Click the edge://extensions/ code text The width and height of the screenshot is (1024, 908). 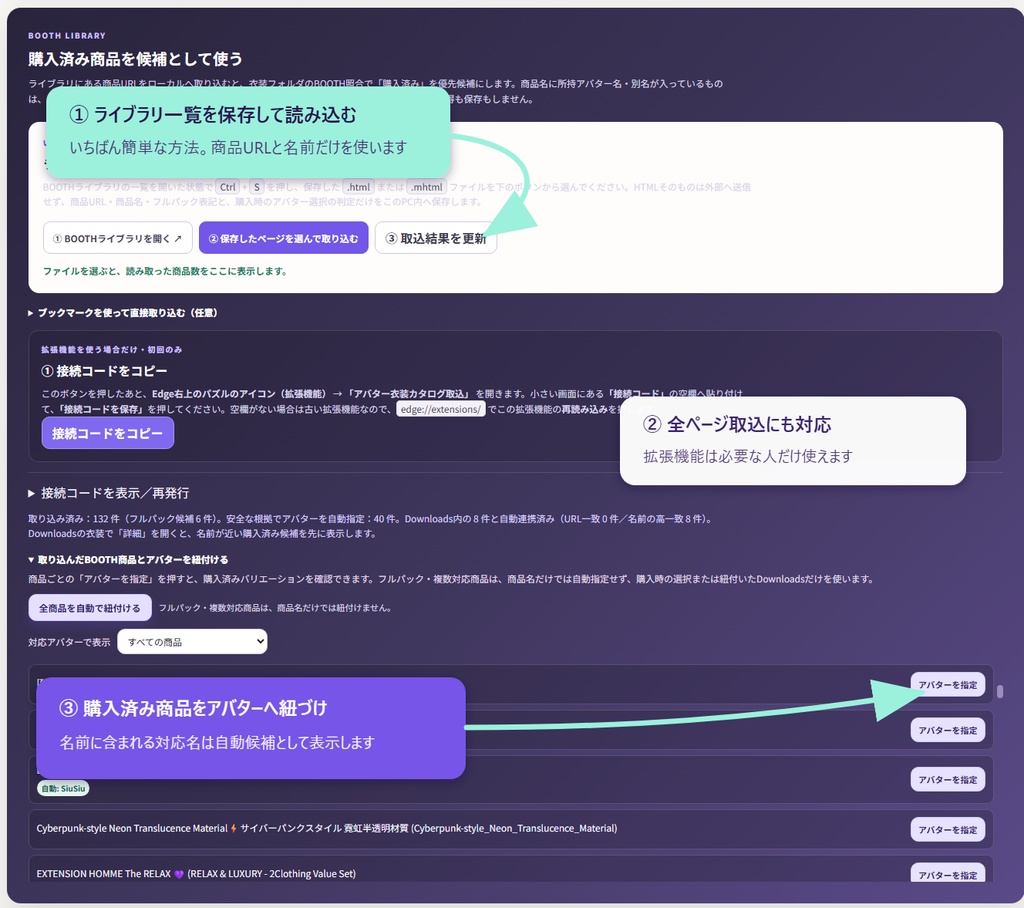coord(441,410)
